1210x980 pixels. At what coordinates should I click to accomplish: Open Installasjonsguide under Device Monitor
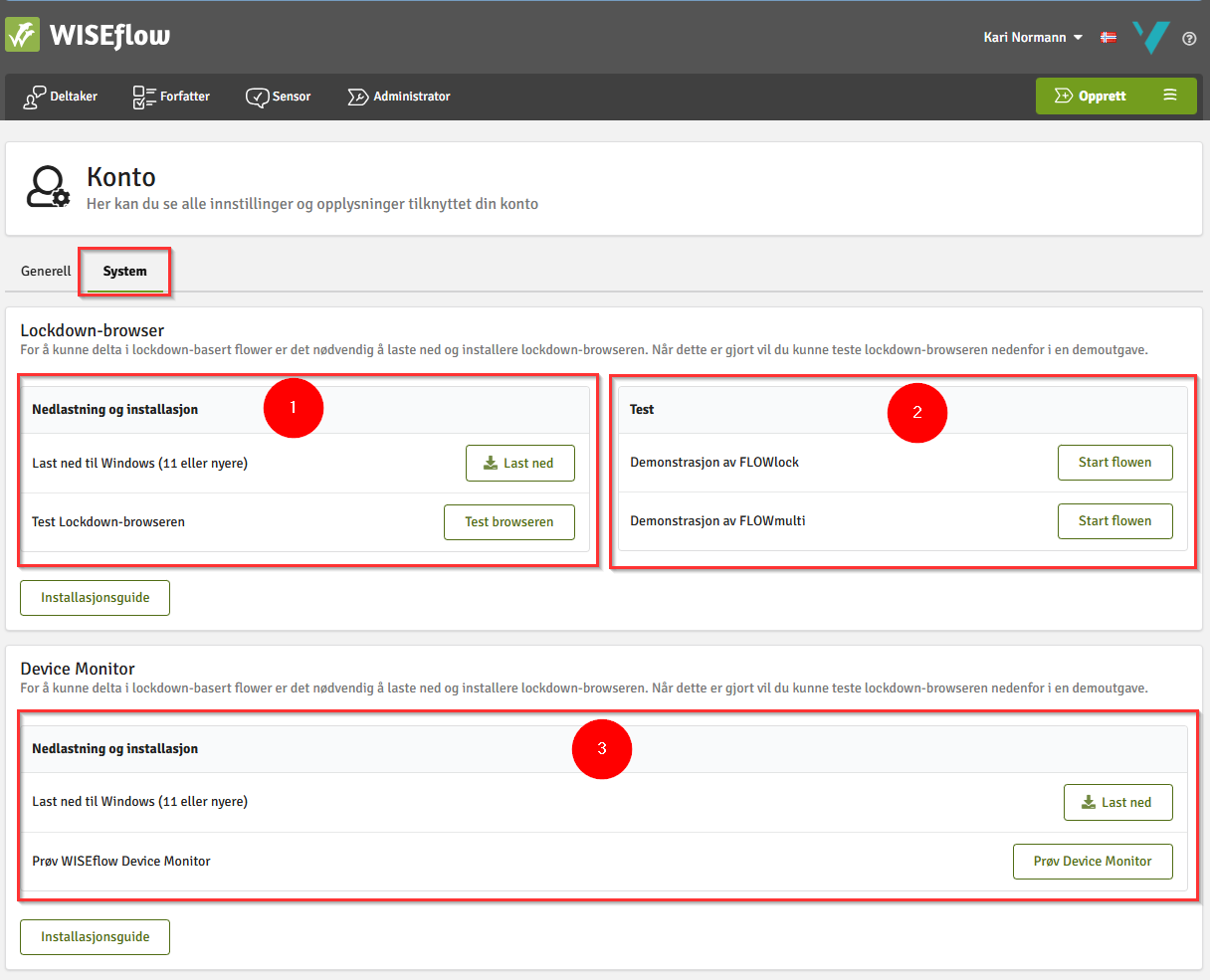click(x=95, y=936)
